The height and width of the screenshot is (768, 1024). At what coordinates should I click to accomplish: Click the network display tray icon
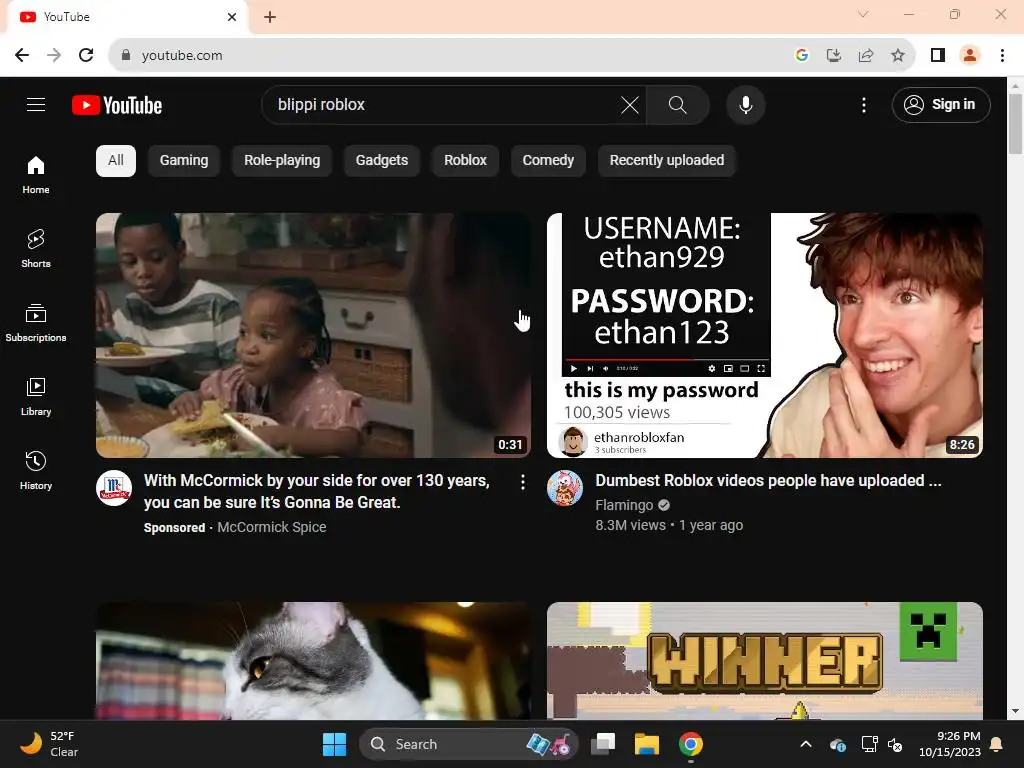click(869, 744)
